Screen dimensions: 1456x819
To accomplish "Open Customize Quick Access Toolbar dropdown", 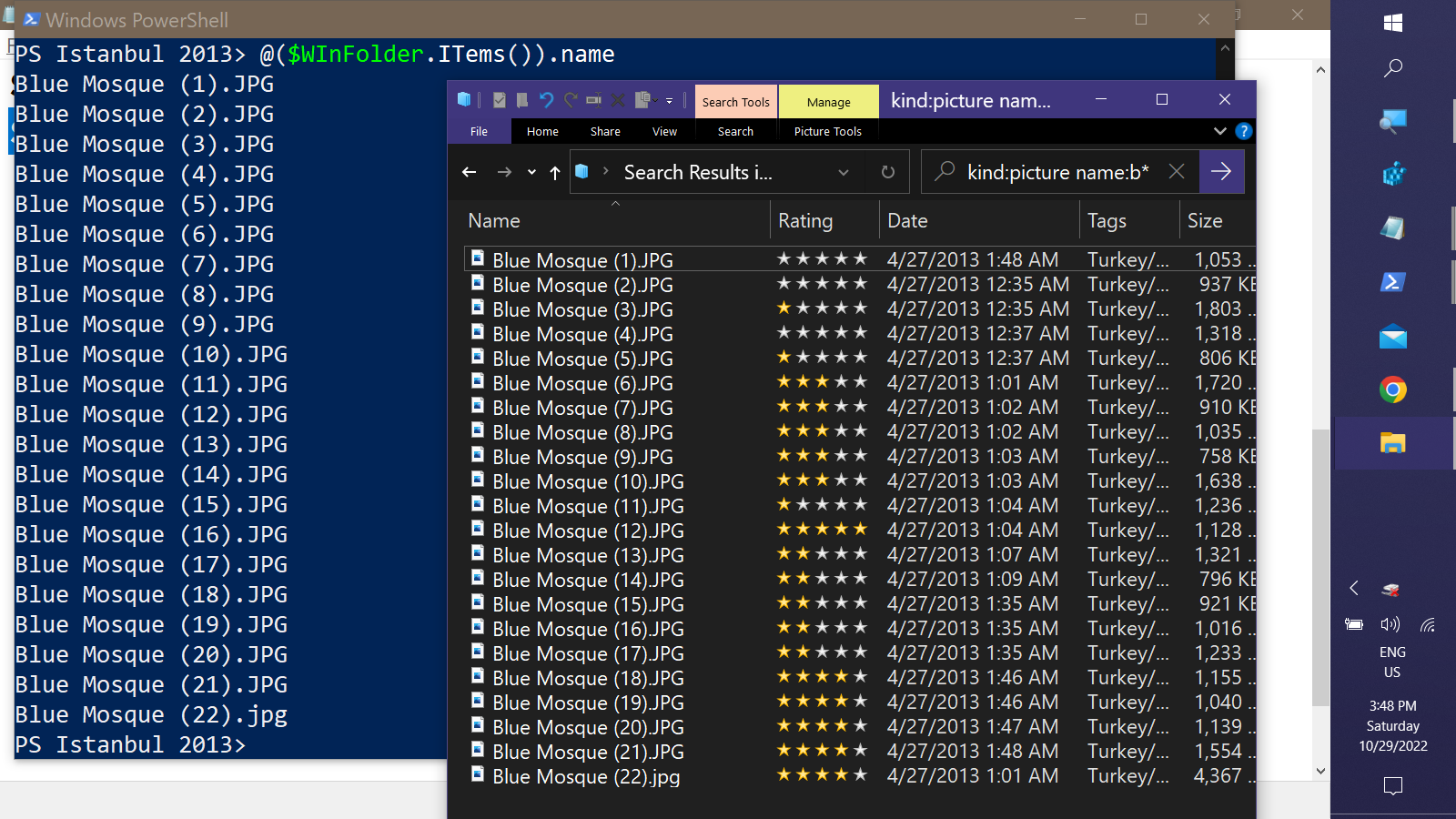I will pos(670,101).
